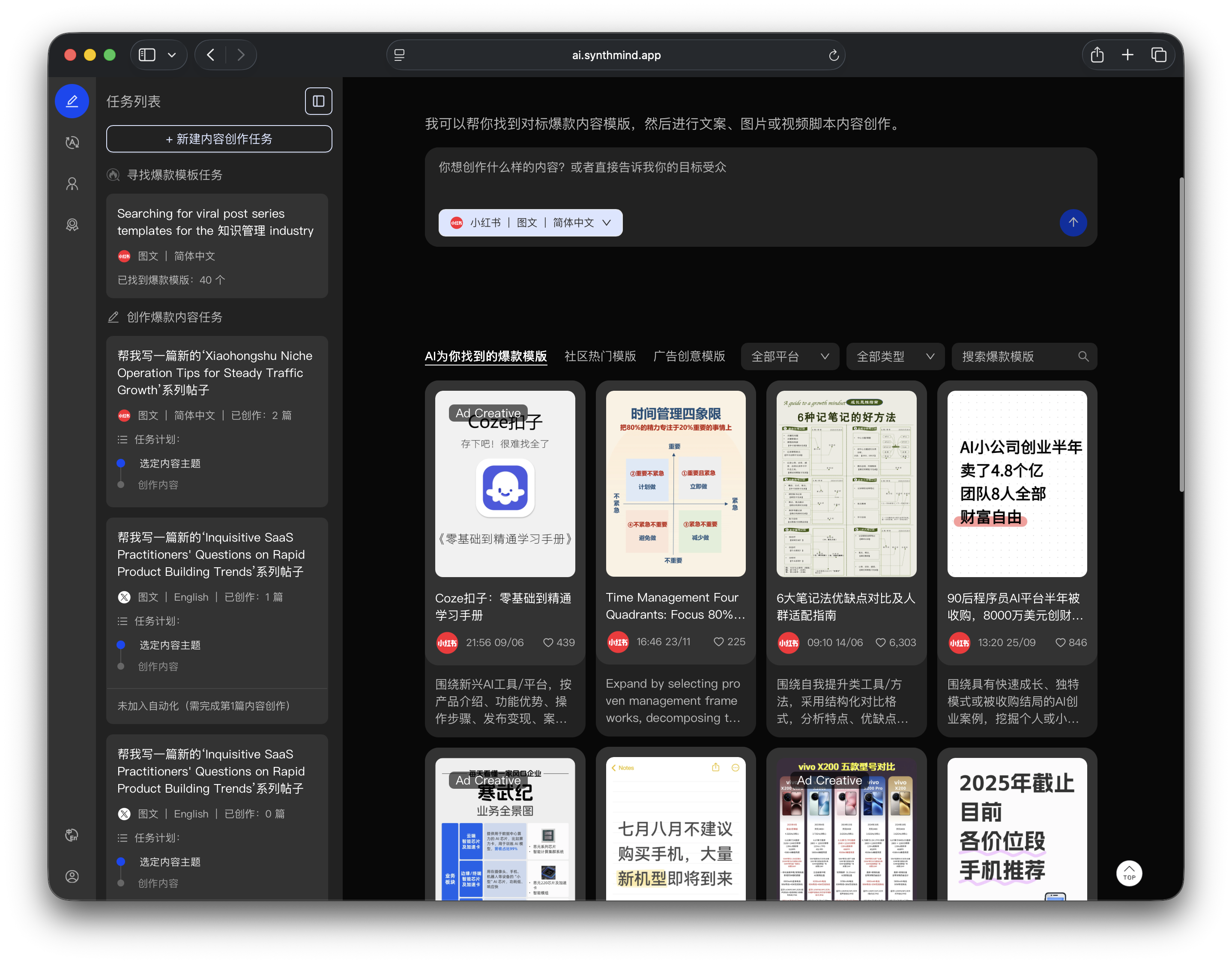The image size is (1232, 964).
Task: Open the 全部平台 filter dropdown
Action: tap(789, 356)
